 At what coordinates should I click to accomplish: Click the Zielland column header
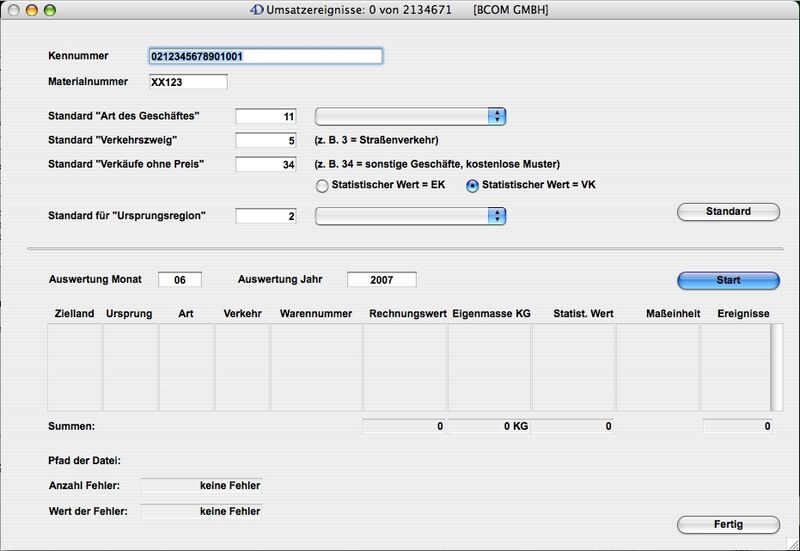point(74,314)
